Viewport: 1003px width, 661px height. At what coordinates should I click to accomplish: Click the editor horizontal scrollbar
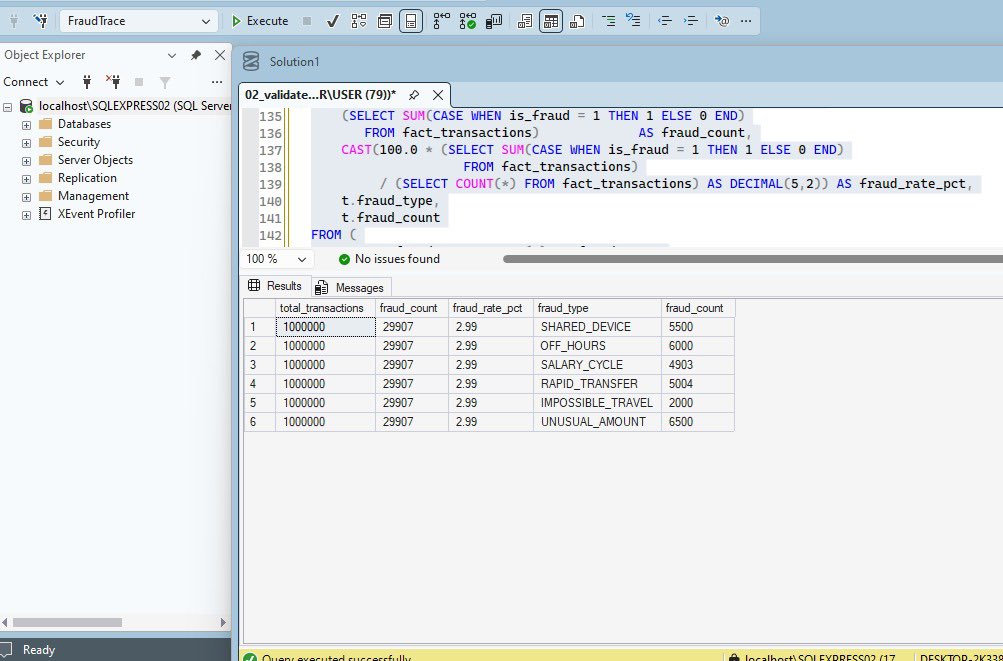(753, 259)
